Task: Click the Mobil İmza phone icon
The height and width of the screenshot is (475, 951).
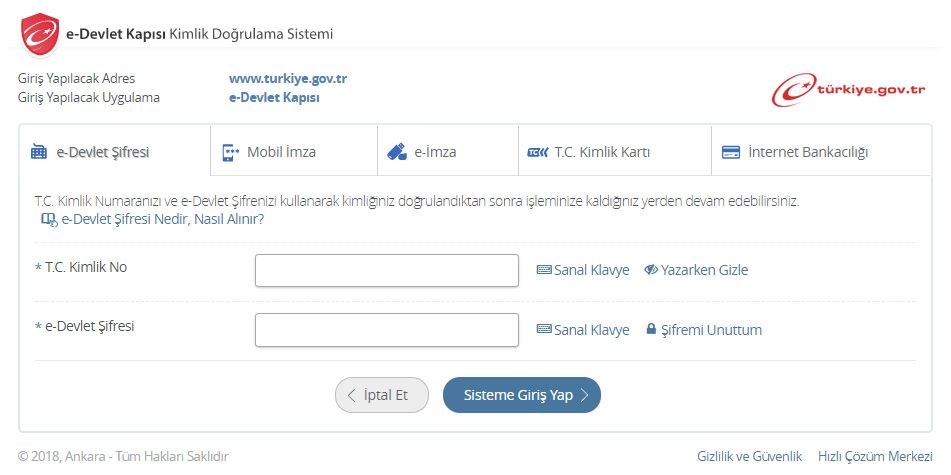Action: coord(230,153)
